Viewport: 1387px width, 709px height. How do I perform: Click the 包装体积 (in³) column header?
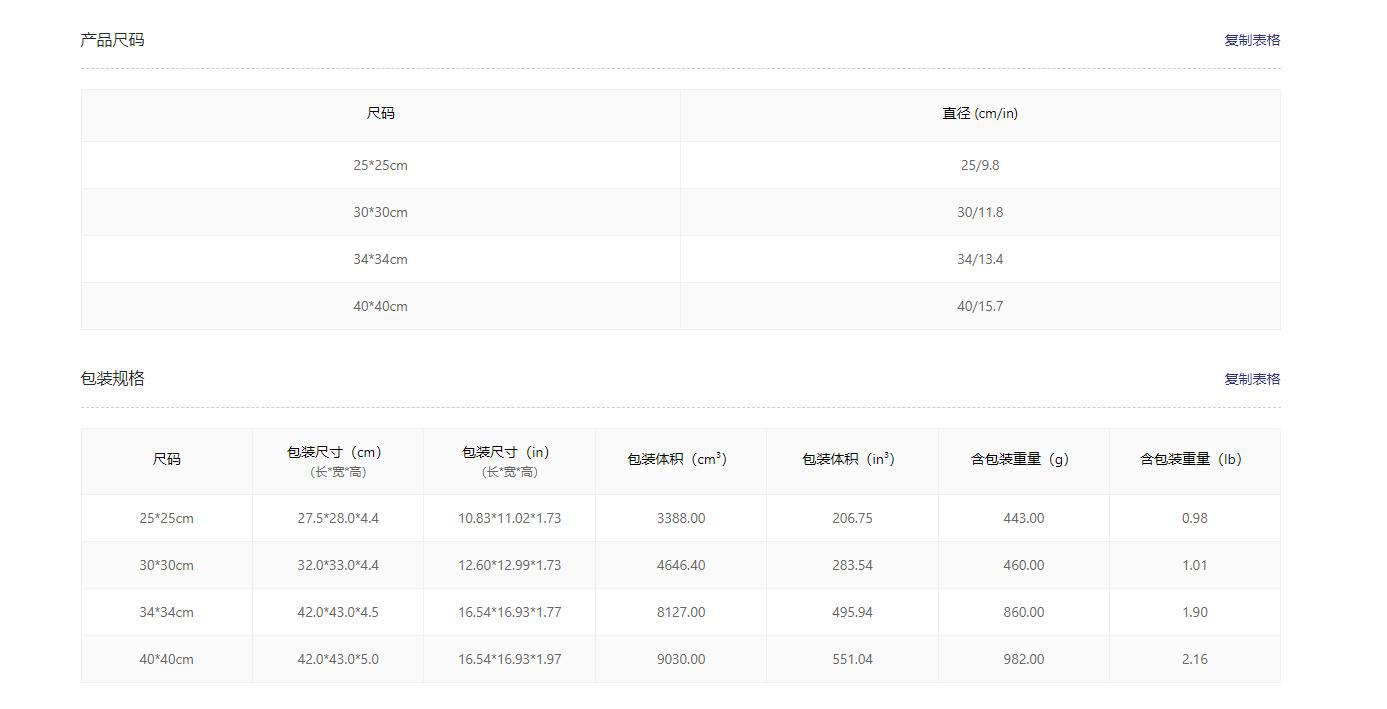pos(852,461)
